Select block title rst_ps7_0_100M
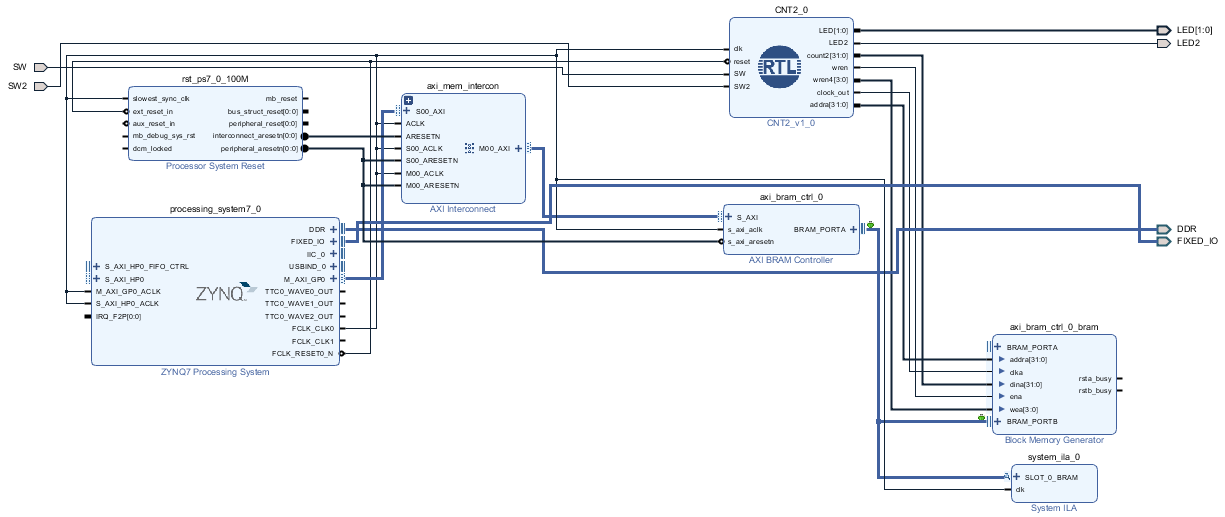The height and width of the screenshot is (517, 1225). (x=215, y=79)
